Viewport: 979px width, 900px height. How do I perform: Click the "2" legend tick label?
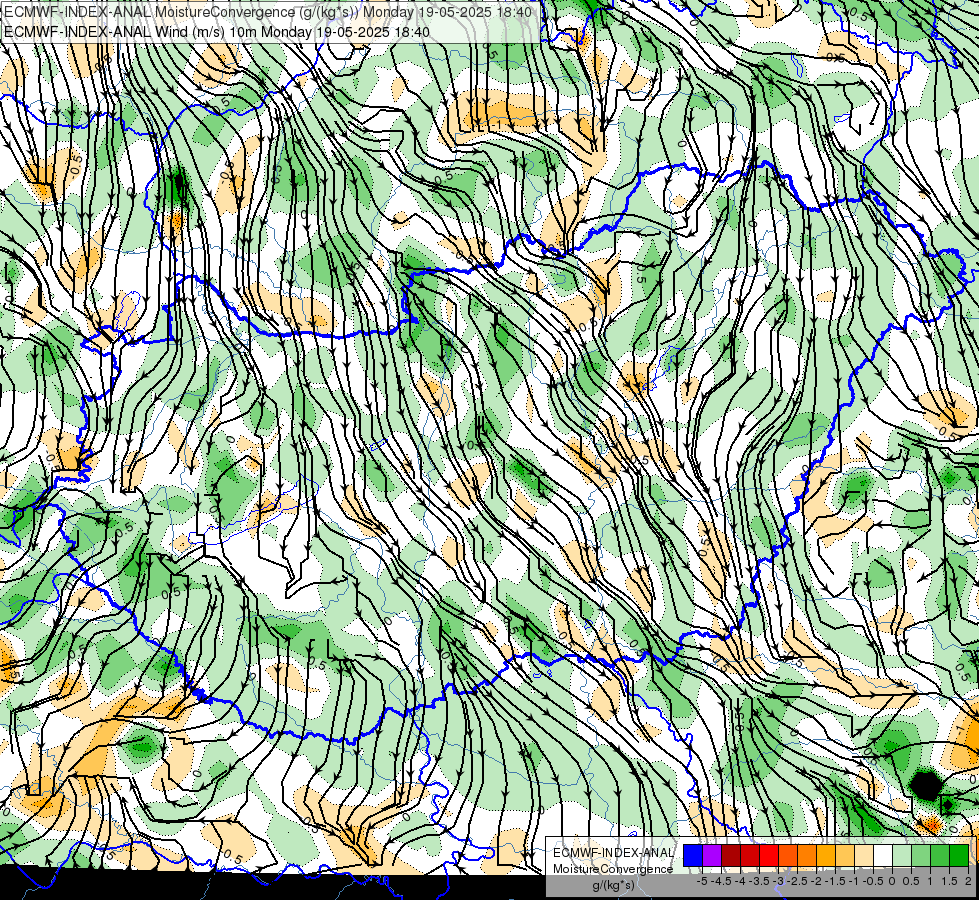(968, 881)
